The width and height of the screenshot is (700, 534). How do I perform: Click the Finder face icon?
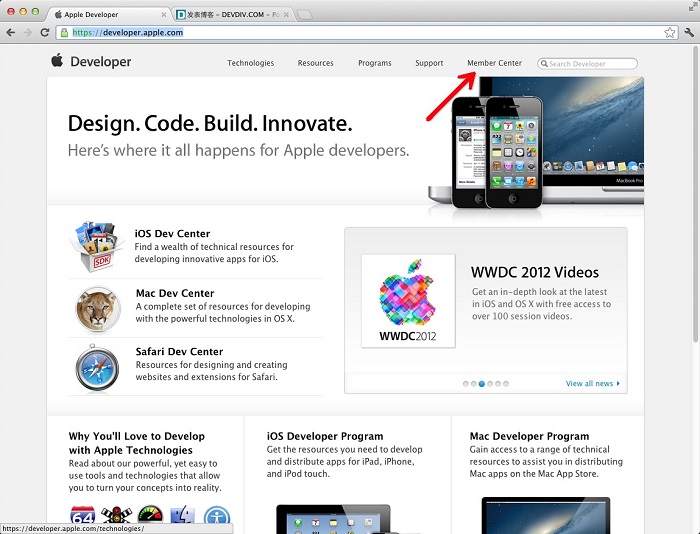[x=183, y=515]
